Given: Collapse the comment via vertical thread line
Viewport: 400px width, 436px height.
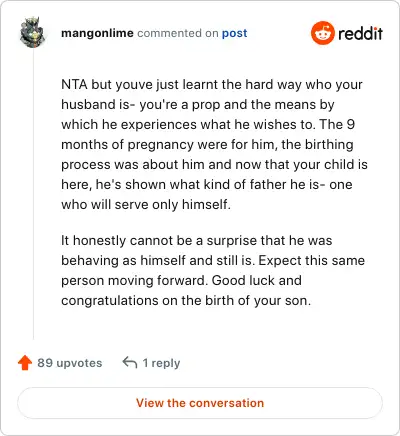Looking at the screenshot, I should [33, 193].
